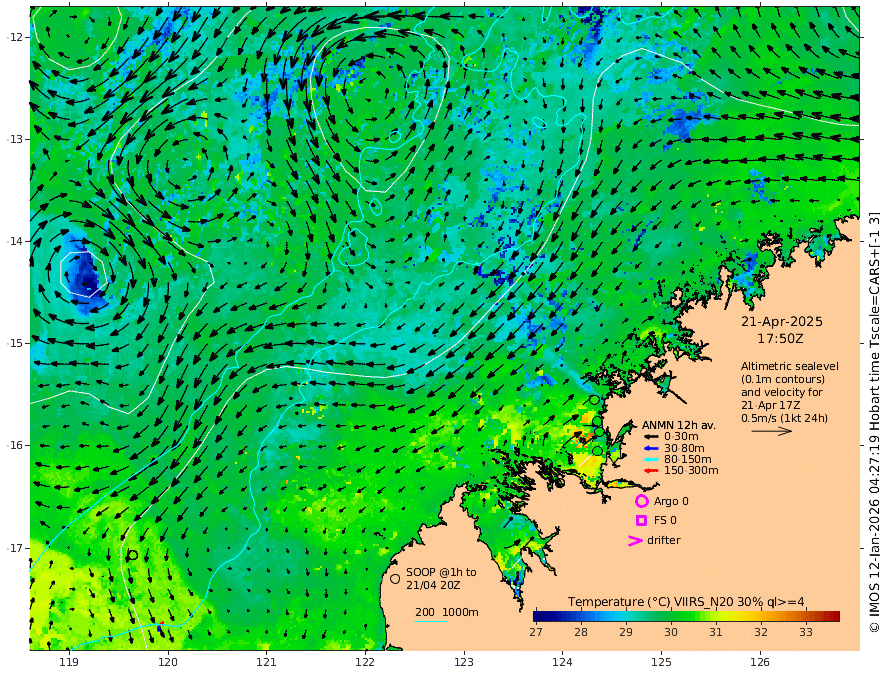Click the 122 longitude axis label
The image size is (880, 680).
(365, 663)
